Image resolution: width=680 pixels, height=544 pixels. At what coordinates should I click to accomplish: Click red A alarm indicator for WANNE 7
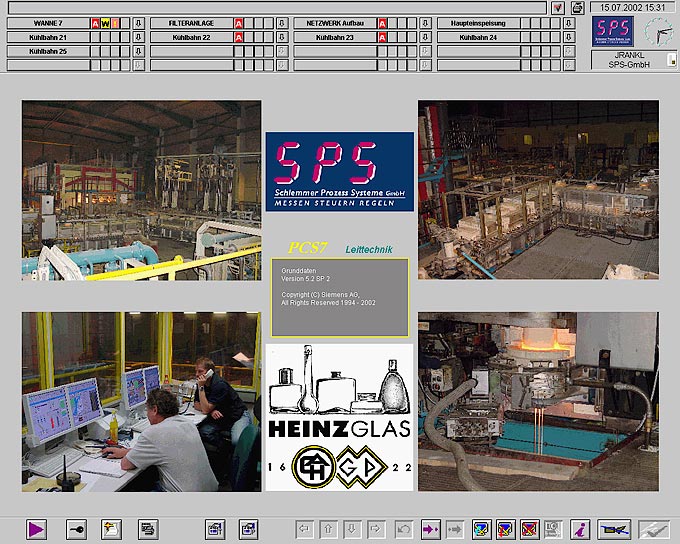point(95,23)
